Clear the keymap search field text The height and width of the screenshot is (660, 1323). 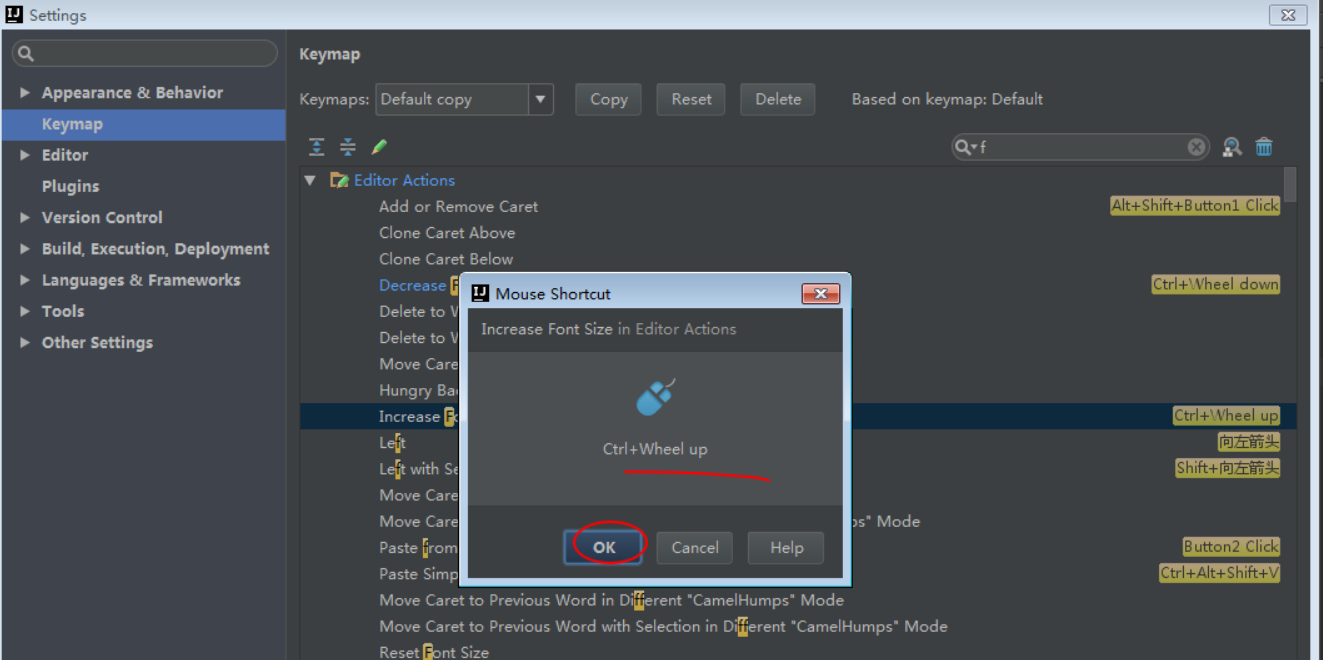(1196, 147)
